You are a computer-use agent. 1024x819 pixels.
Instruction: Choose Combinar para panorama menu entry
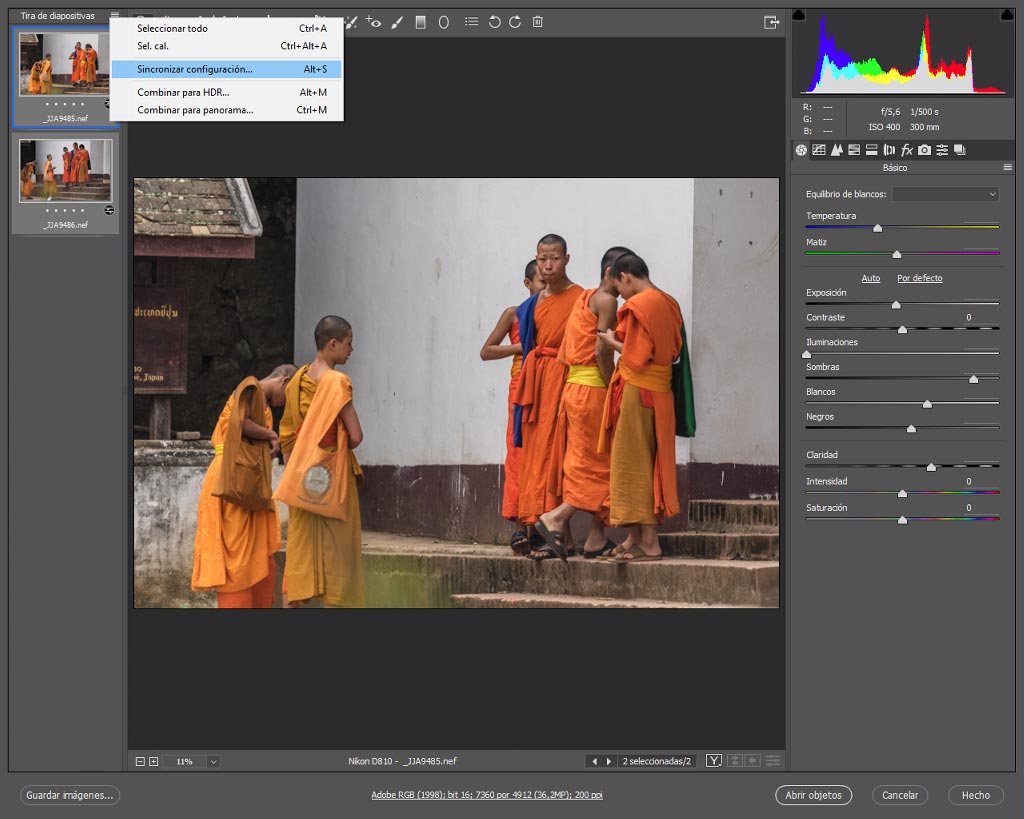pos(227,110)
